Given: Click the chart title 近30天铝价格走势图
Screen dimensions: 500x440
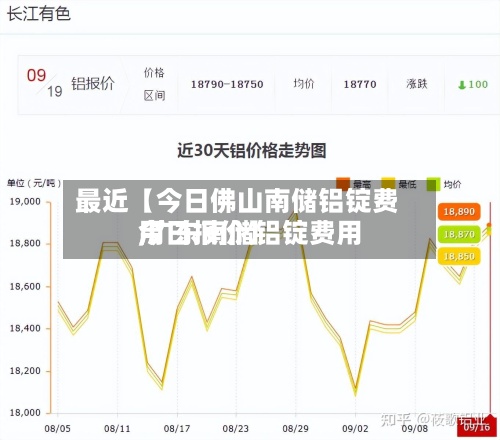Looking at the screenshot, I should (x=252, y=151).
